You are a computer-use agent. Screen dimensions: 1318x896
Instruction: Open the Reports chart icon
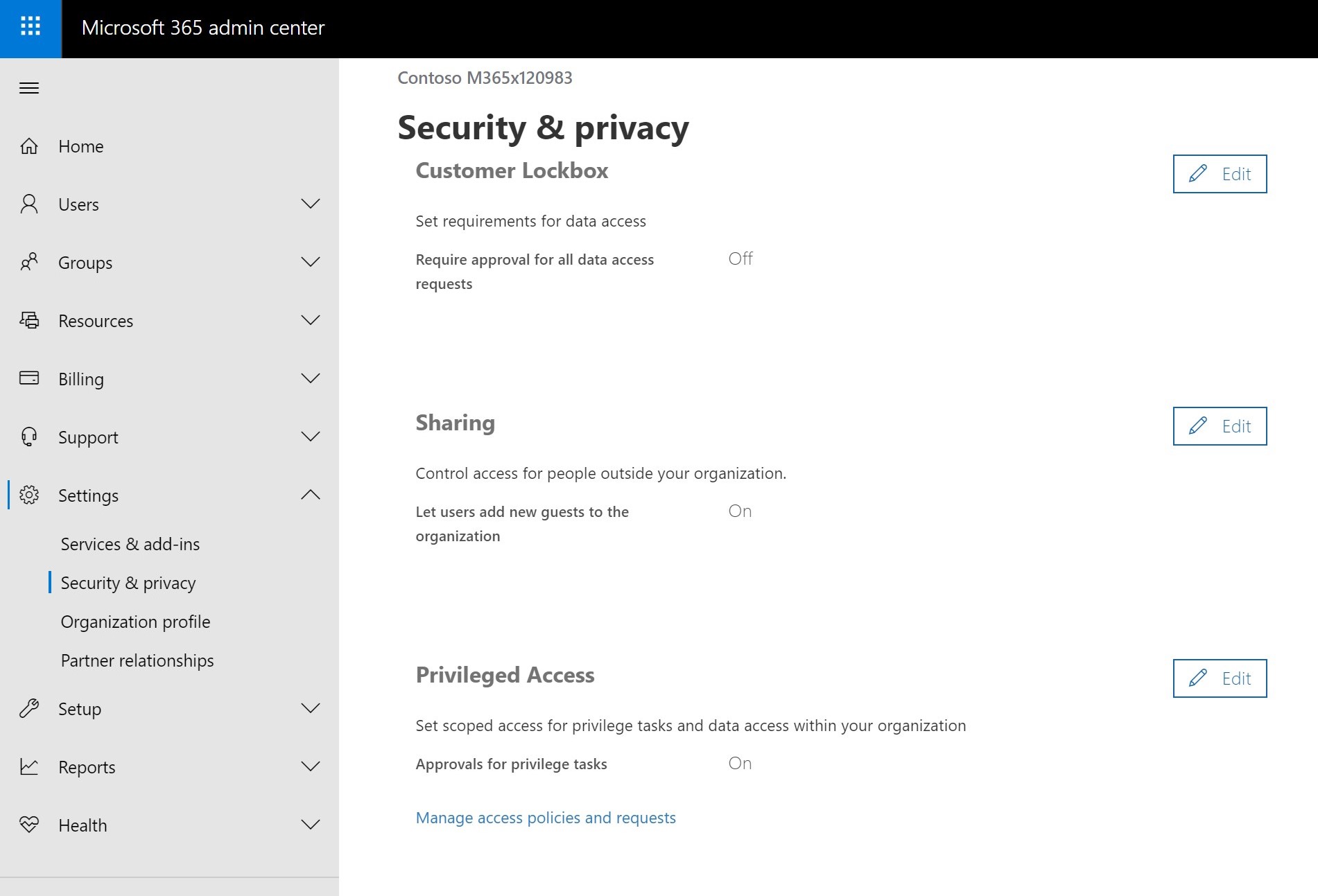[29, 766]
